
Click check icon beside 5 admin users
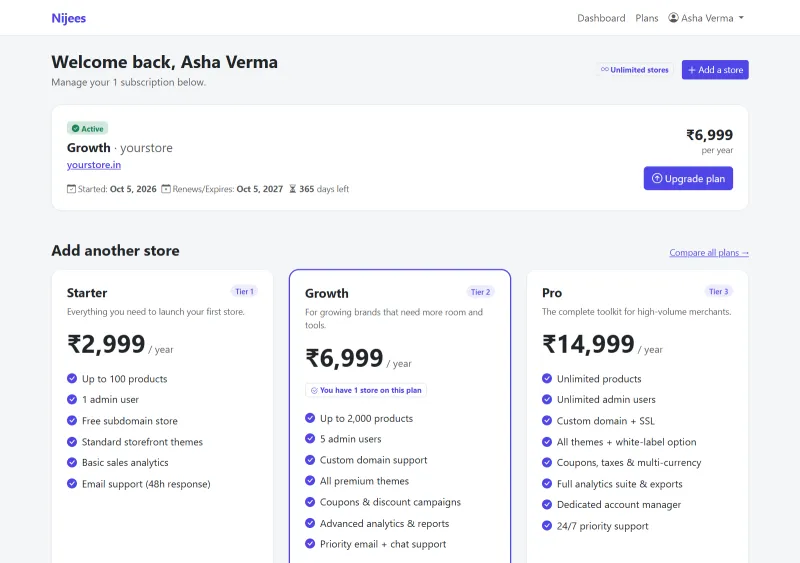pos(310,438)
